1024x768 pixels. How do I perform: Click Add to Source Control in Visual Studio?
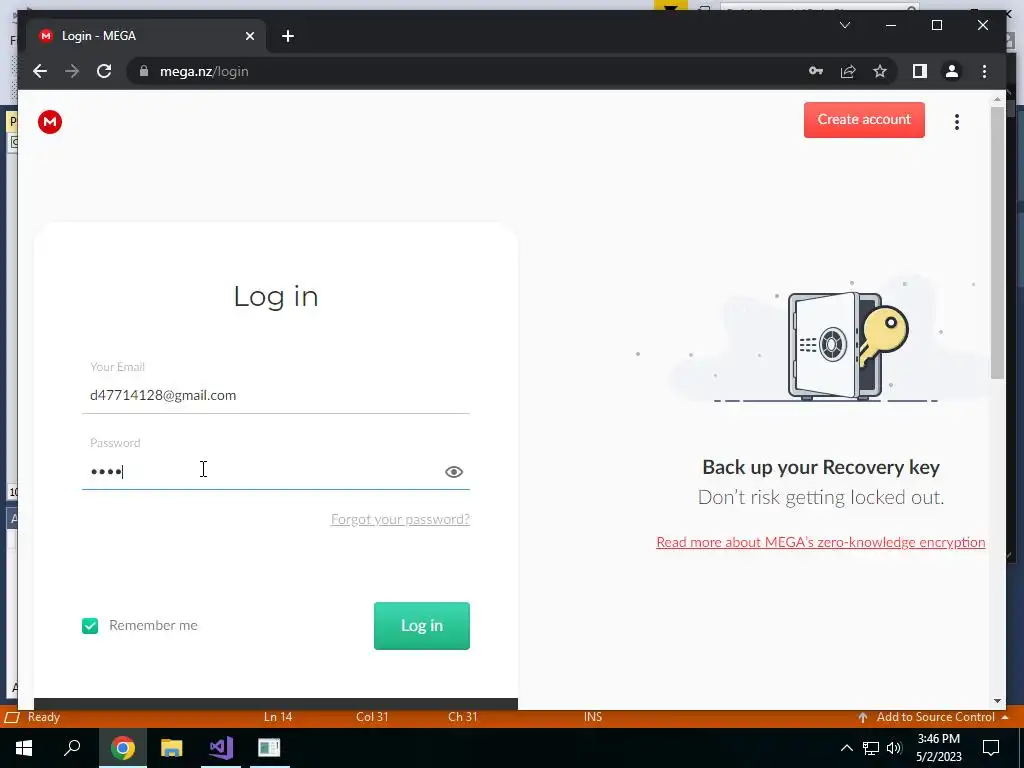tap(934, 717)
